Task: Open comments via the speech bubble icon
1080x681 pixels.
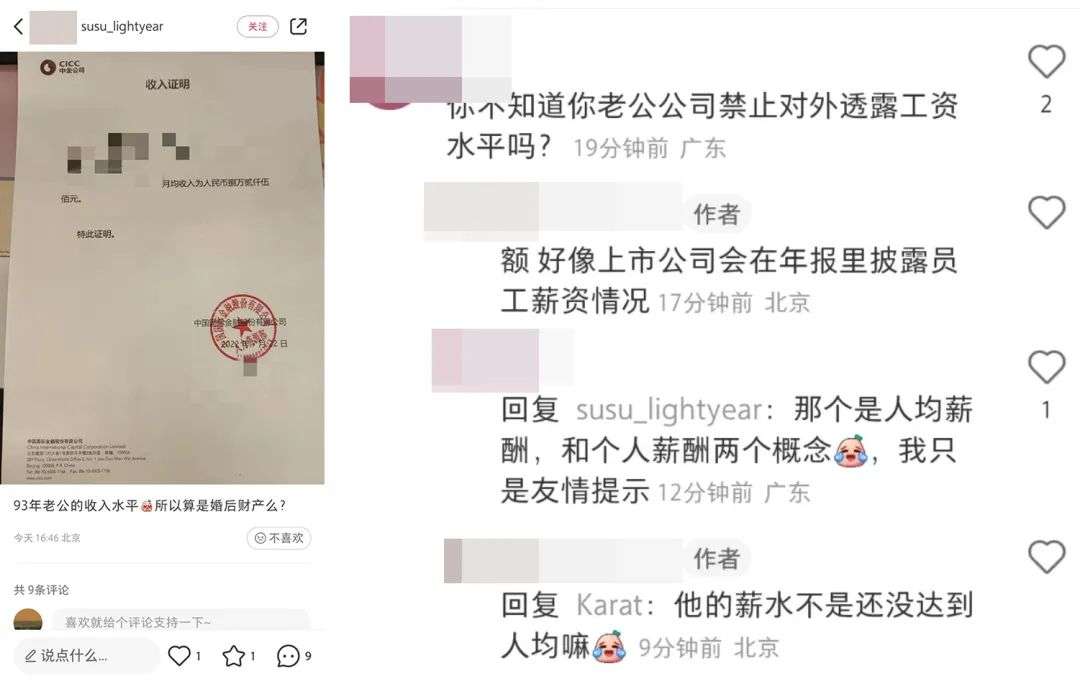Action: tap(288, 656)
